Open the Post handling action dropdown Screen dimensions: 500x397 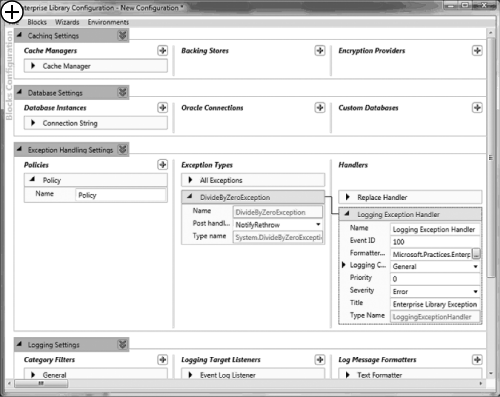coord(318,224)
